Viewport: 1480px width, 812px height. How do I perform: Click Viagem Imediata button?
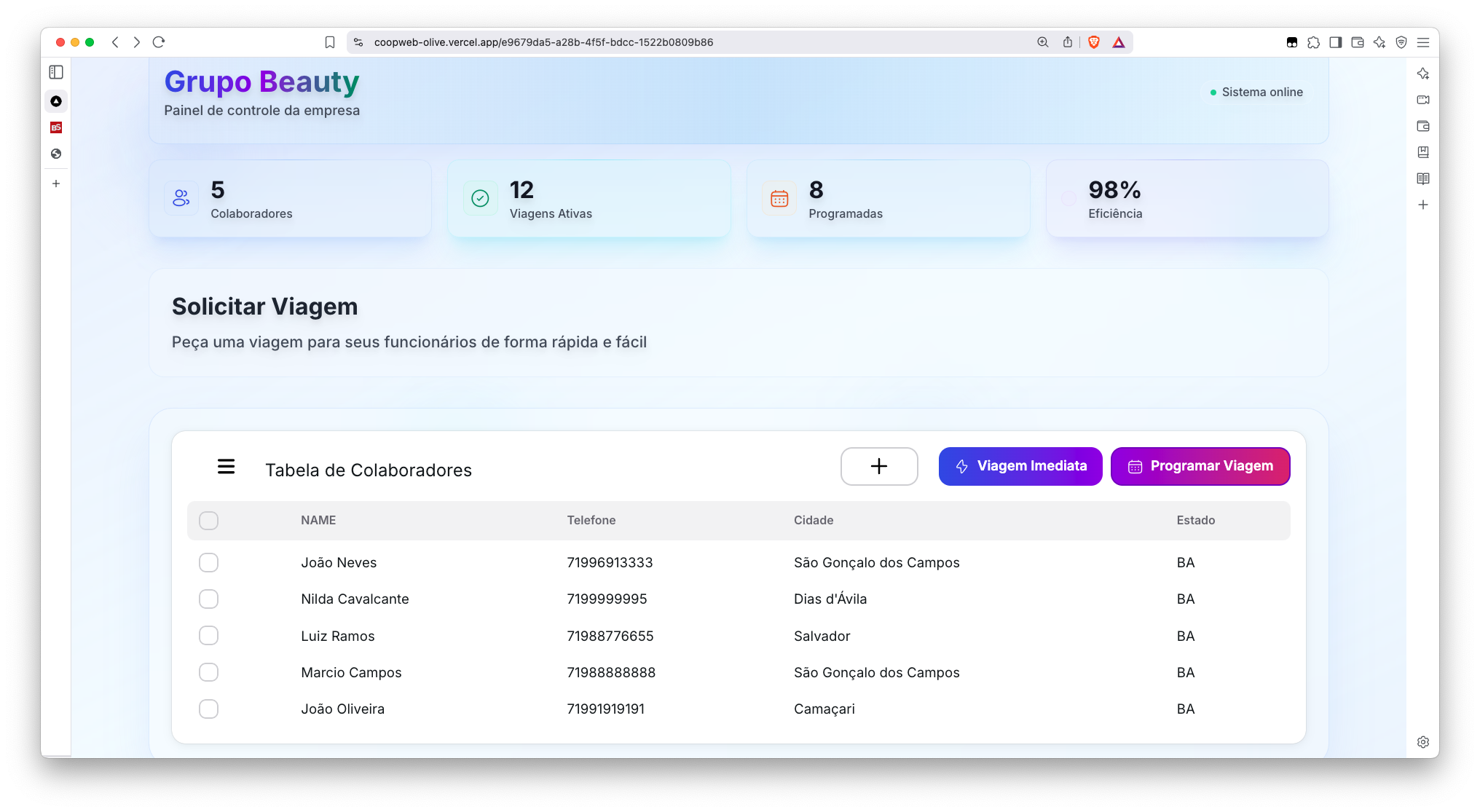[1020, 466]
